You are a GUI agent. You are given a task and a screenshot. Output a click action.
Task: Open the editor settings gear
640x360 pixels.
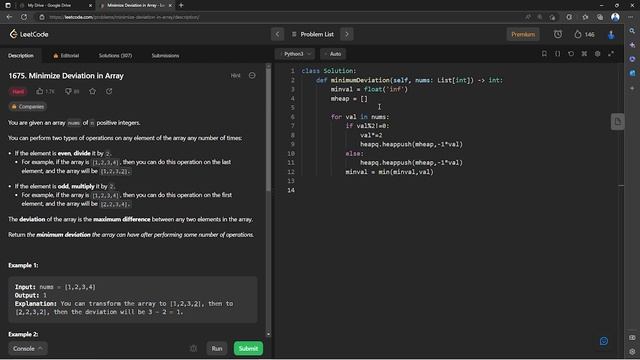coord(598,54)
